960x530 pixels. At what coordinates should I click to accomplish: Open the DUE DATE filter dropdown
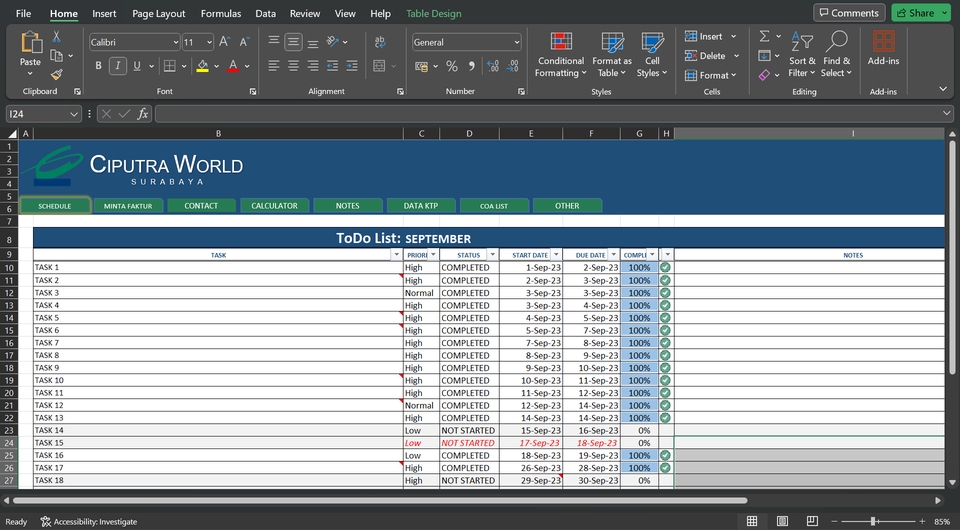pyautogui.click(x=613, y=255)
